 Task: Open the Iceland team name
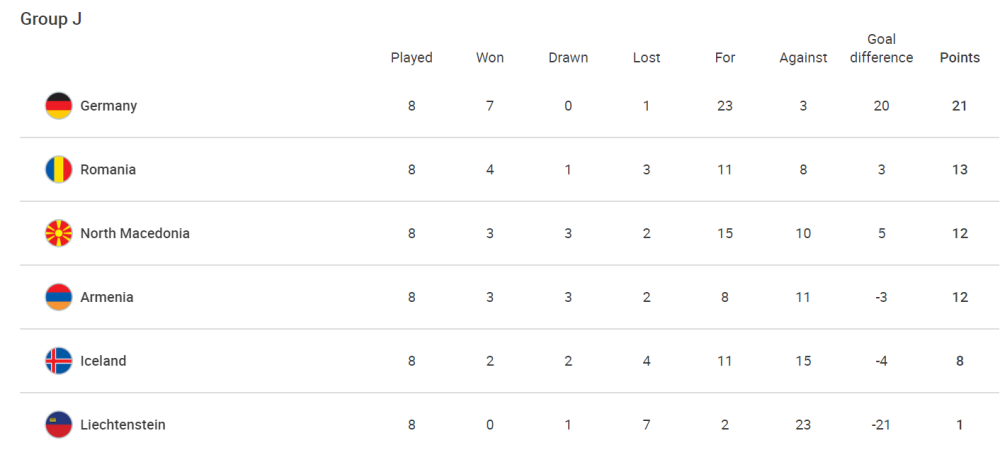coord(103,361)
